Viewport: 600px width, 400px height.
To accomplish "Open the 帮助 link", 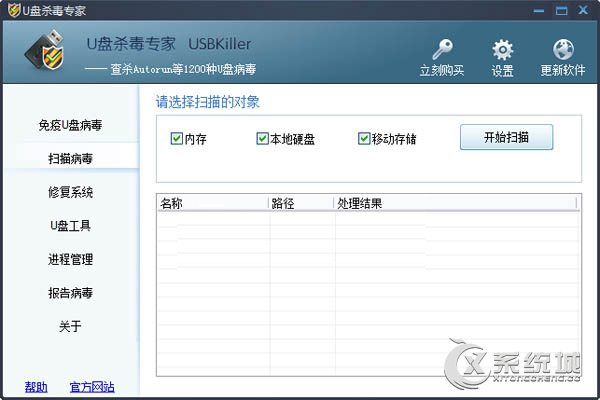I will pos(36,387).
